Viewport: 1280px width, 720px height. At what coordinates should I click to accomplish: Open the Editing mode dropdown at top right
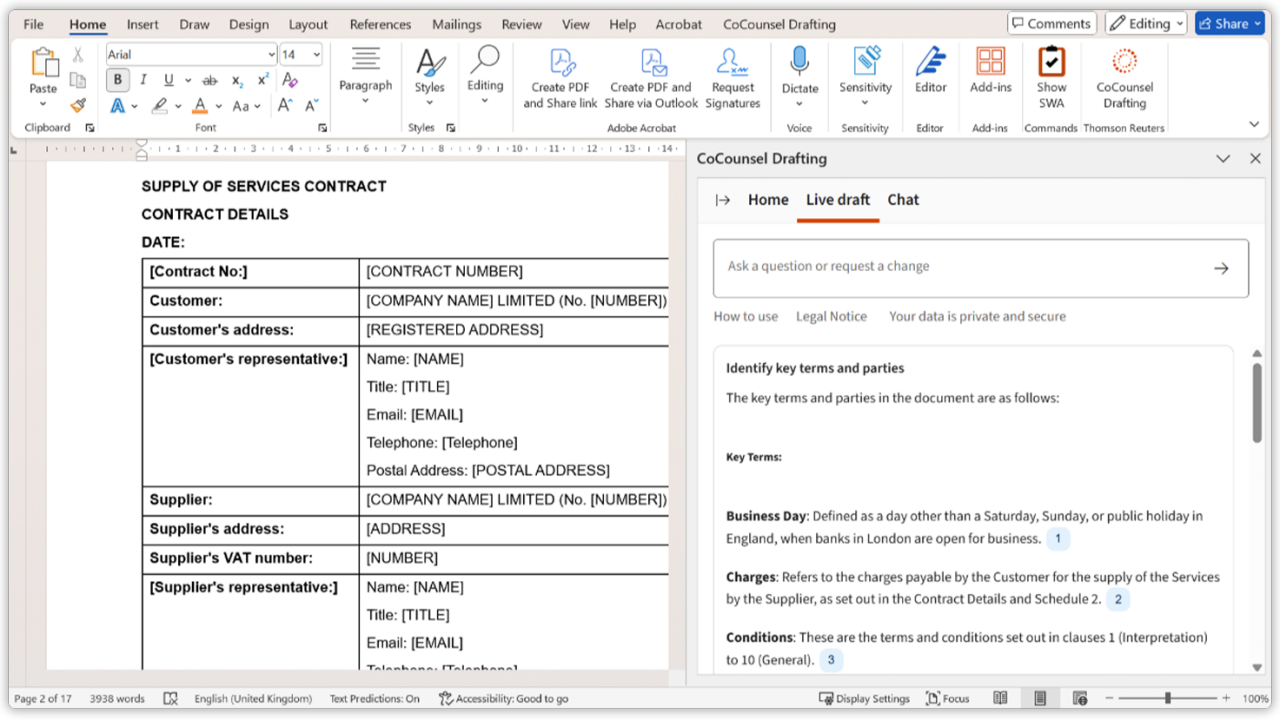pyautogui.click(x=1146, y=23)
